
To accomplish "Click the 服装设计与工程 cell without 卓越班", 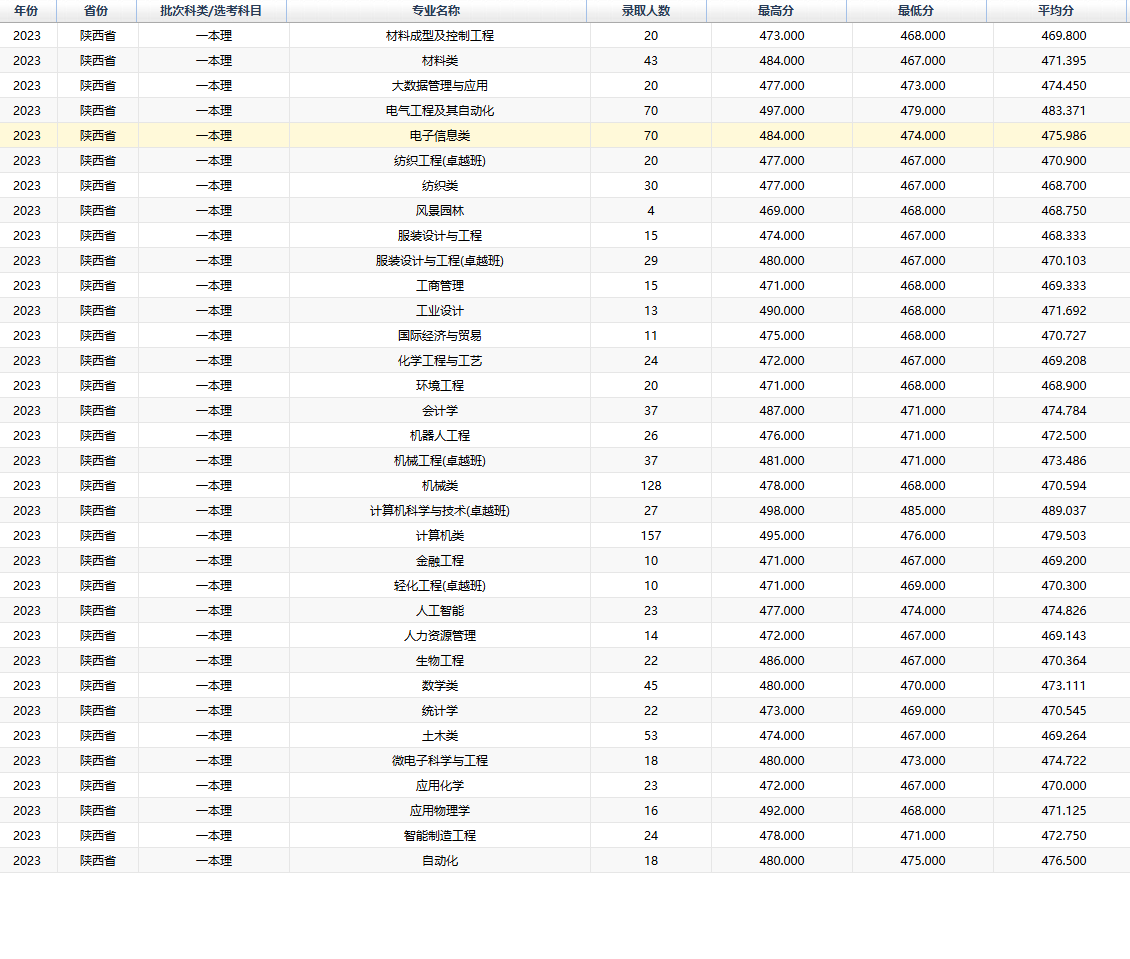I will coord(440,236).
